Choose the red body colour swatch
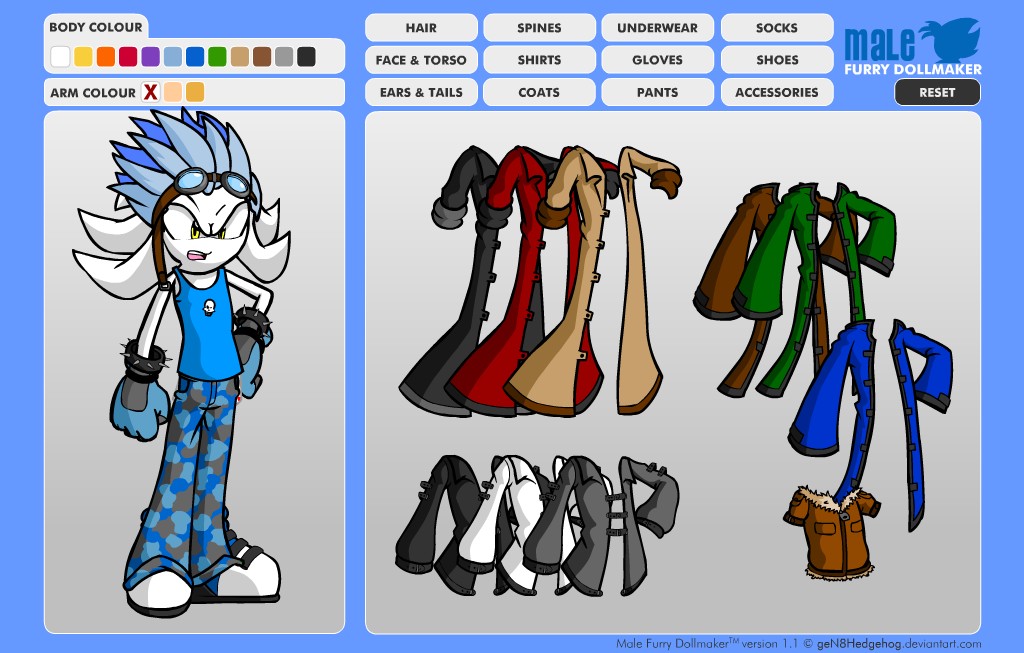Image resolution: width=1024 pixels, height=653 pixels. [128, 57]
